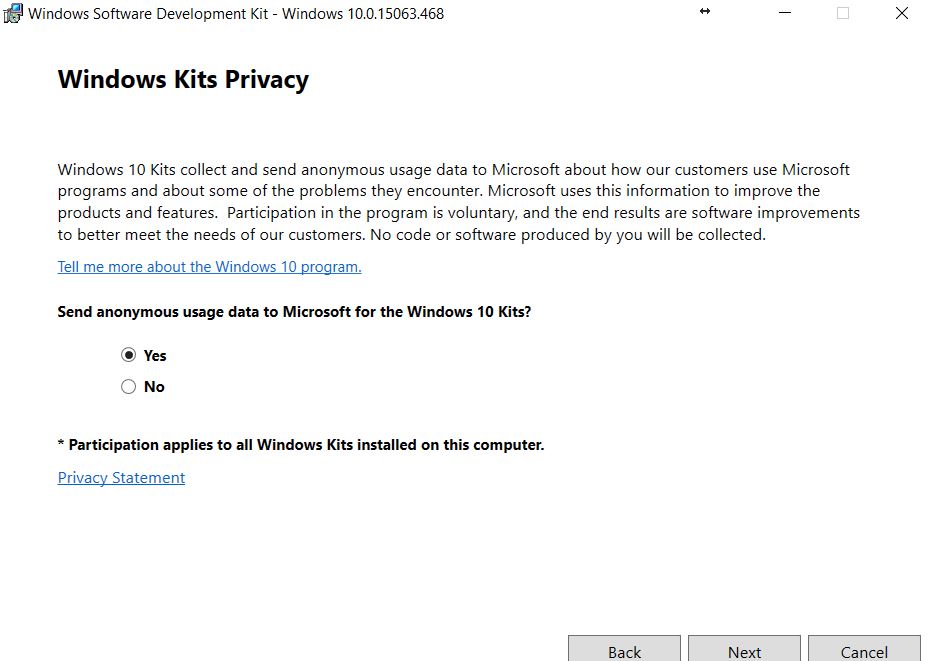Click the greyed-out maximize window button
Image resolution: width=929 pixels, height=661 pixels.
click(x=843, y=14)
